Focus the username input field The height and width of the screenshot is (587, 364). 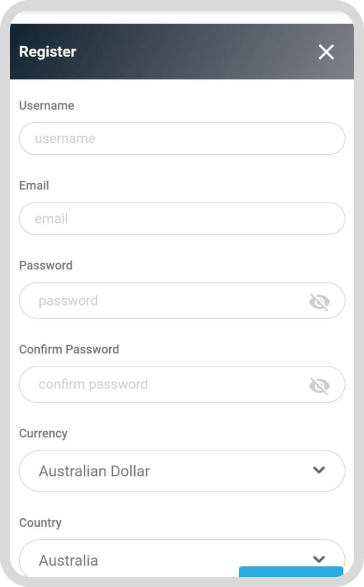coord(182,139)
